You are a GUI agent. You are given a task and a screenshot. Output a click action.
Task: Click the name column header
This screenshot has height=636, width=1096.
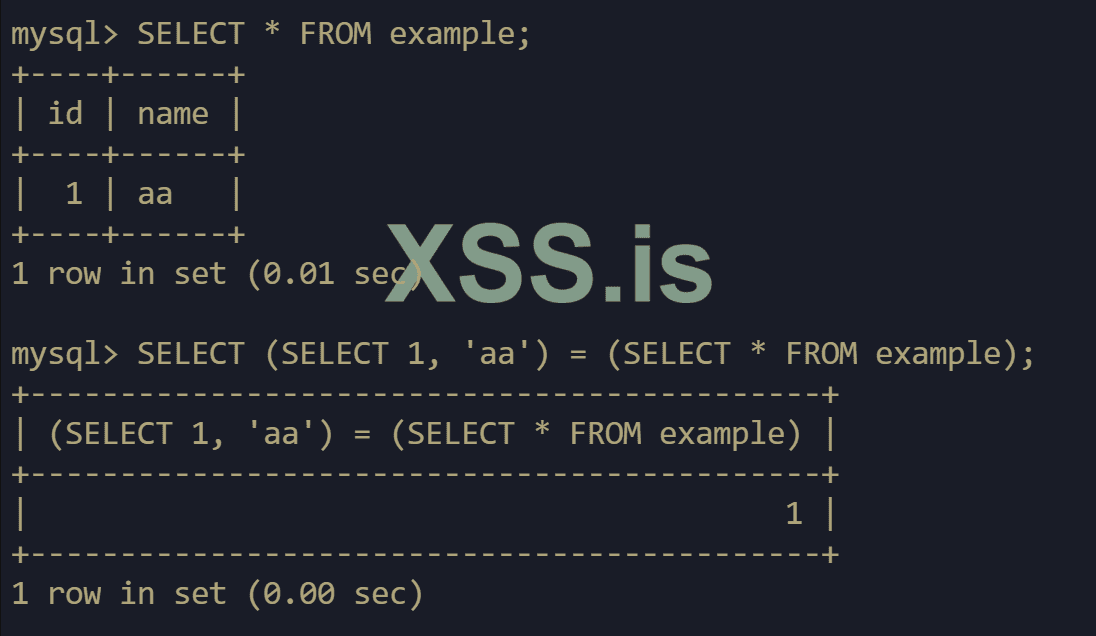pyautogui.click(x=173, y=114)
